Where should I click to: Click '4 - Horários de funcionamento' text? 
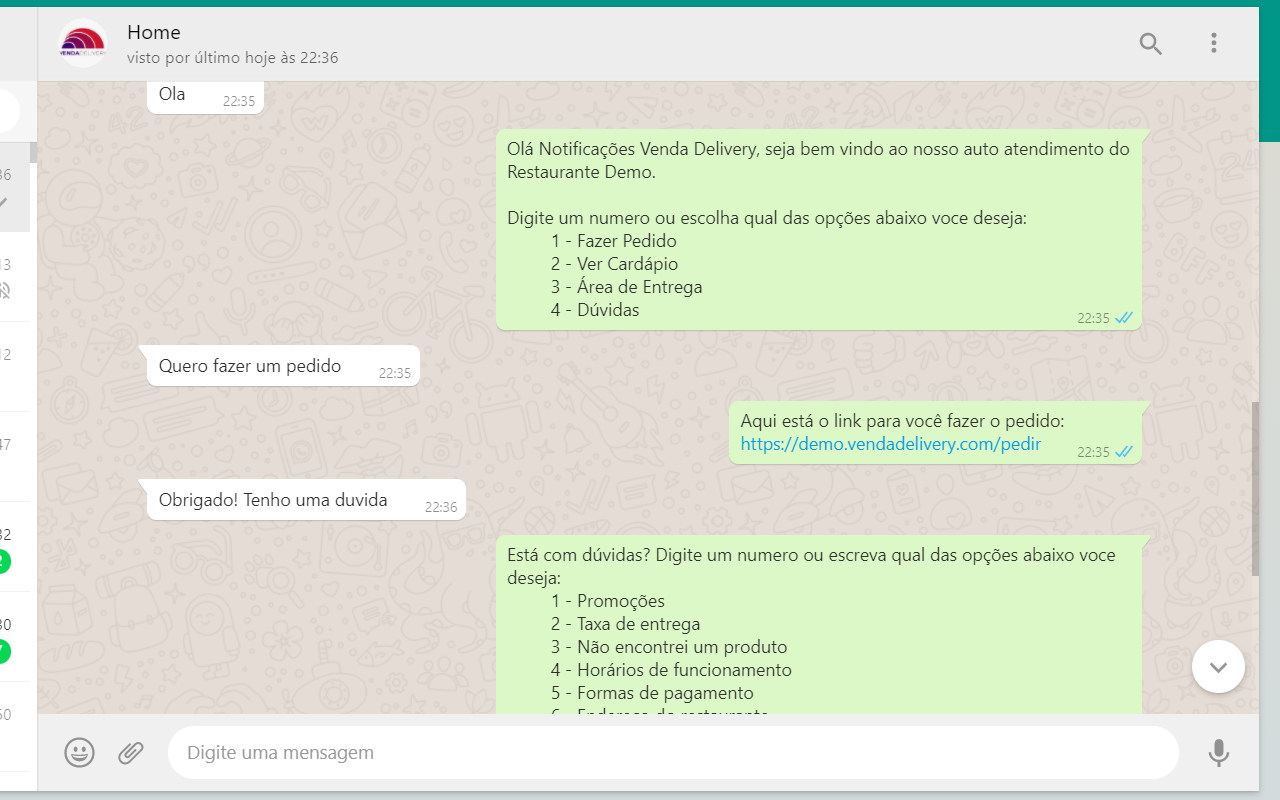click(671, 670)
